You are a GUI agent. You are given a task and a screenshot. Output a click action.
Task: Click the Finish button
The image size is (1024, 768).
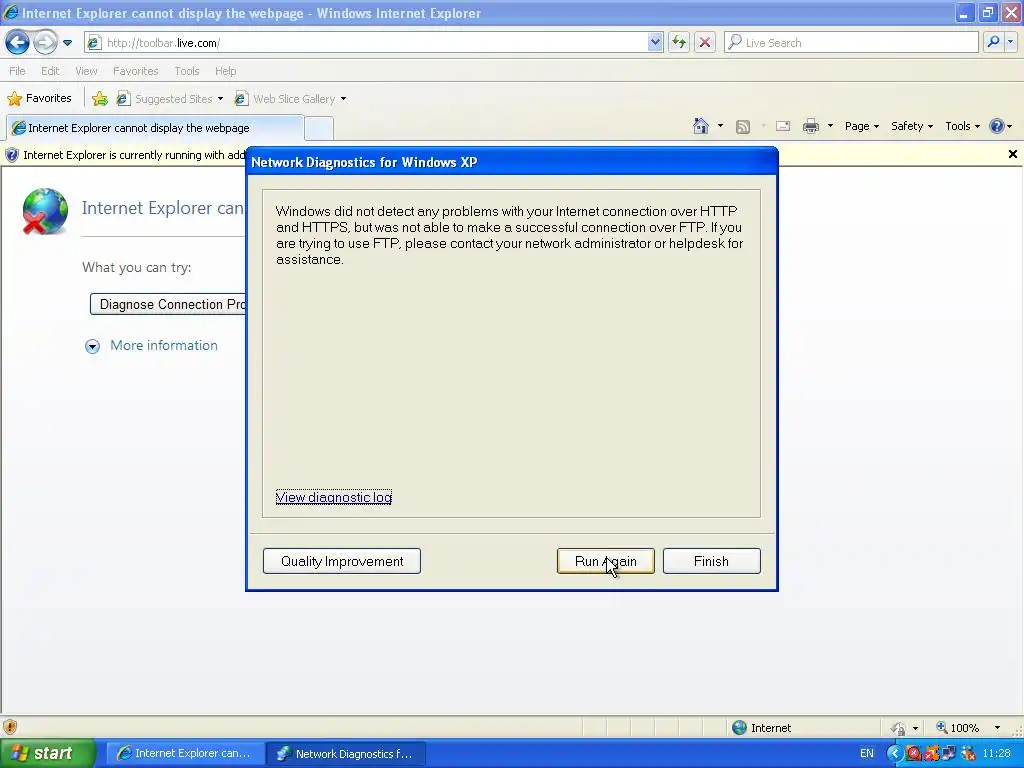[711, 561]
